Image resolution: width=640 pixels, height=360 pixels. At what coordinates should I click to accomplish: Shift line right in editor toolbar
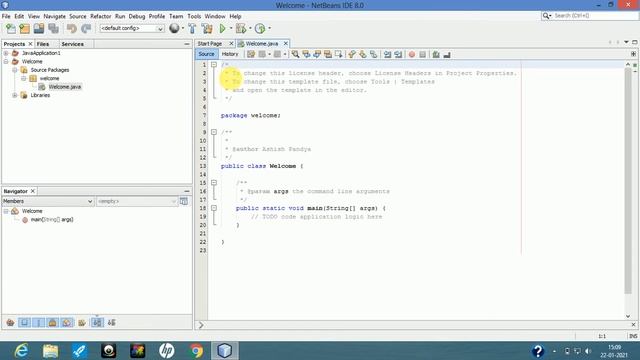tap(398, 54)
